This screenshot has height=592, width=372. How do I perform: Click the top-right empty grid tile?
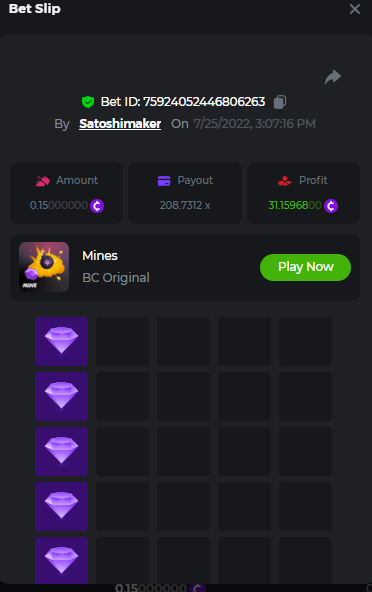(x=305, y=341)
